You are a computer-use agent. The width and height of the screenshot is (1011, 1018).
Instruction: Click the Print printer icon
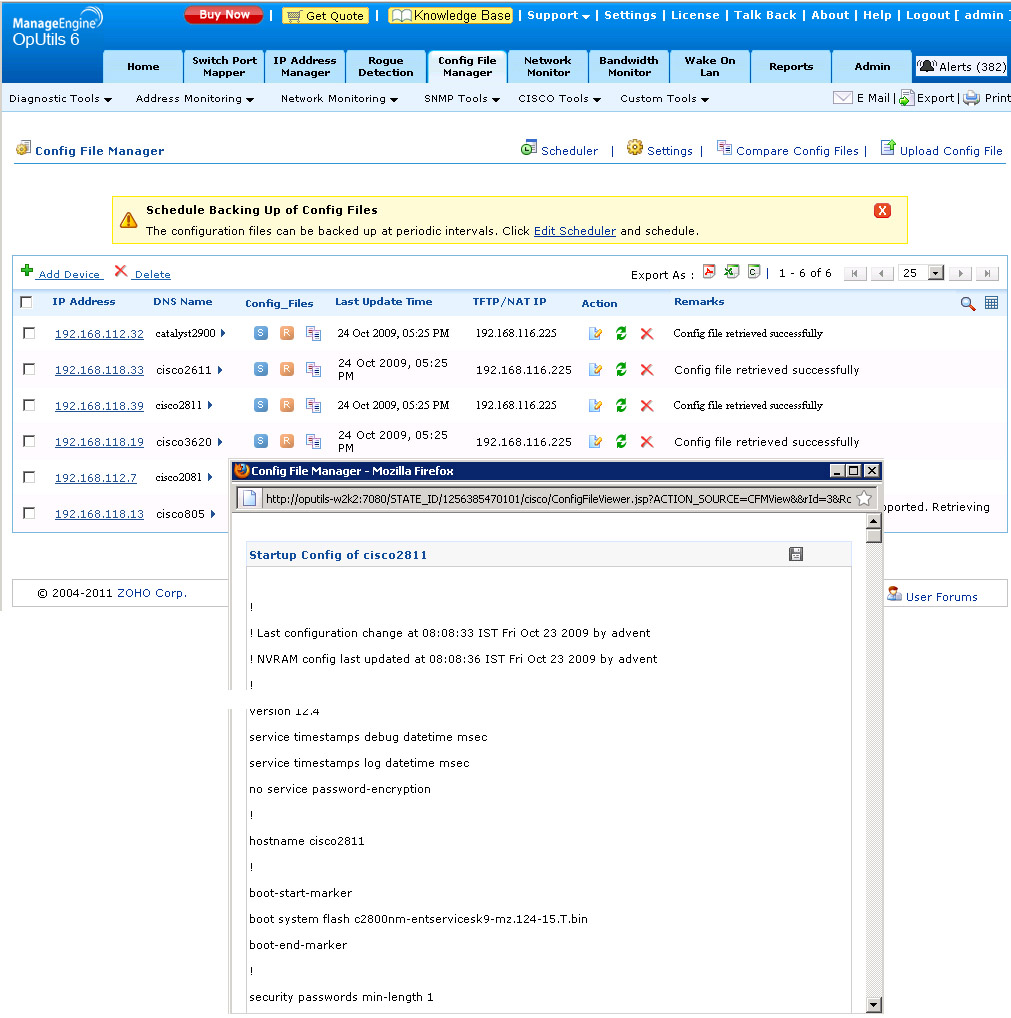point(971,98)
